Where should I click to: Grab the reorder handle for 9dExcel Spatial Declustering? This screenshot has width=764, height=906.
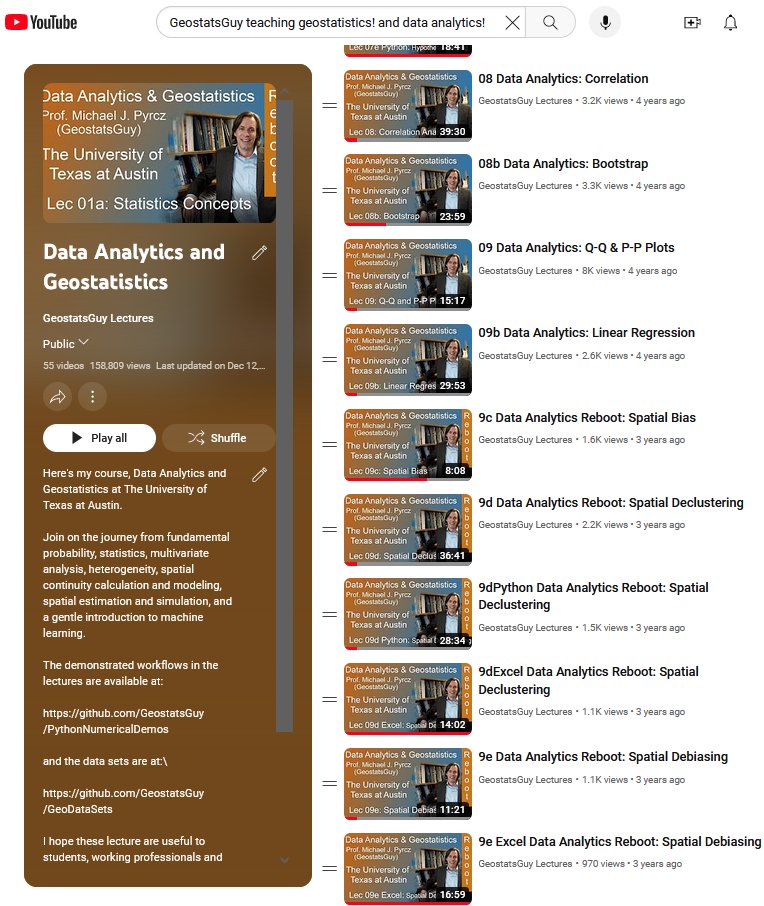(329, 699)
